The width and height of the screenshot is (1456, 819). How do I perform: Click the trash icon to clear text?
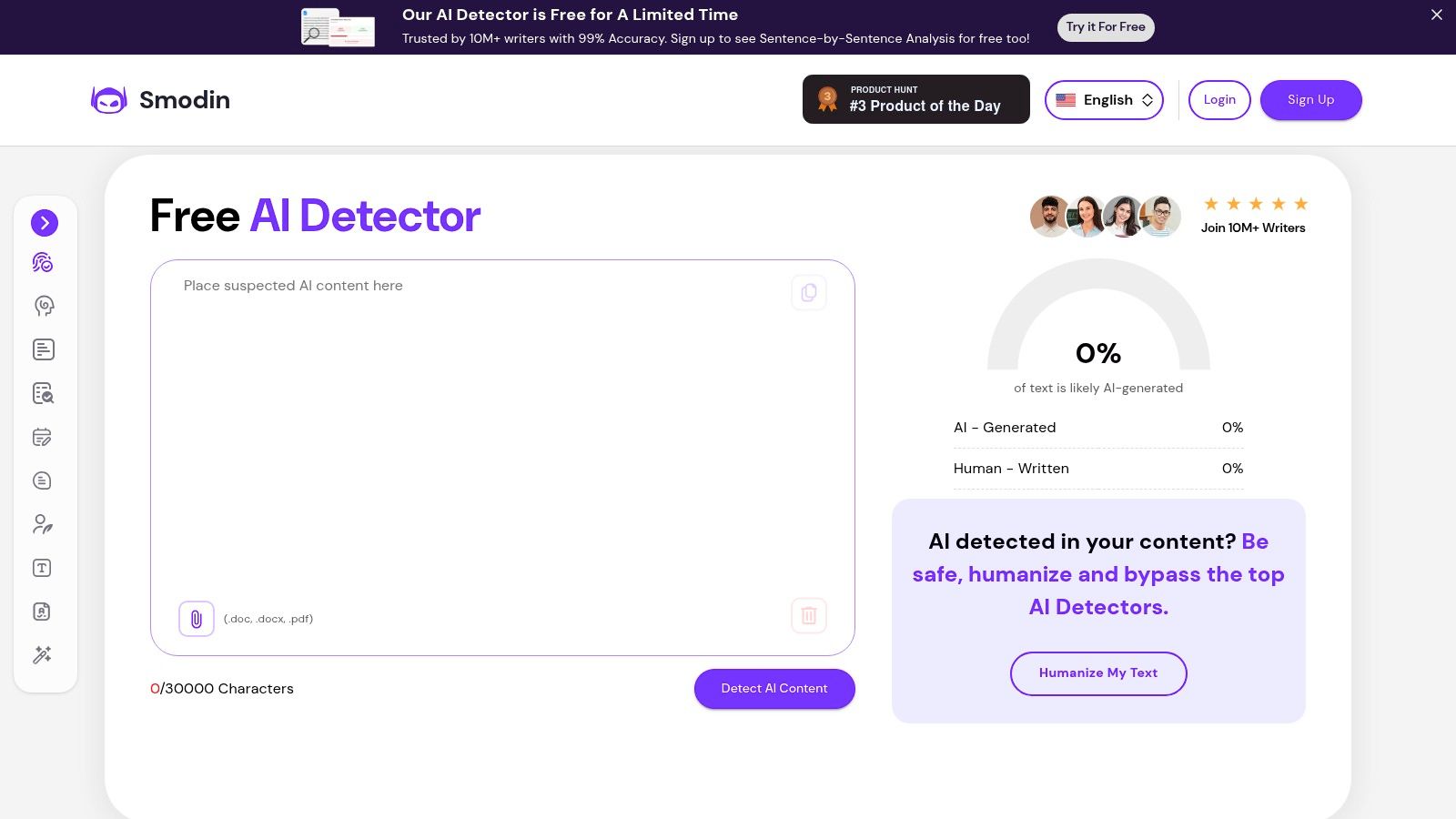[809, 615]
